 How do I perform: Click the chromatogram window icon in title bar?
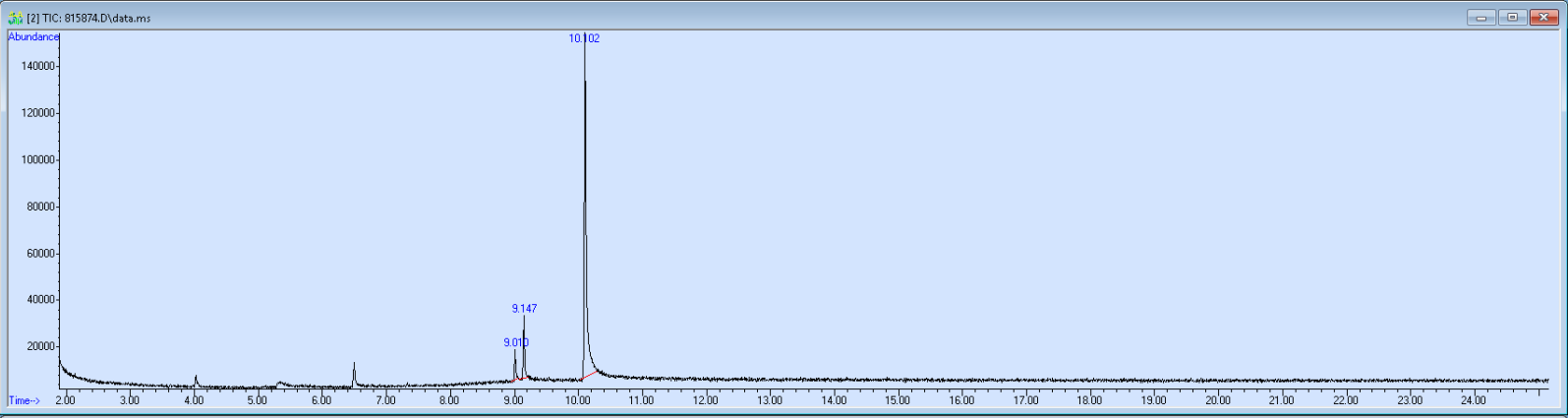pyautogui.click(x=16, y=18)
